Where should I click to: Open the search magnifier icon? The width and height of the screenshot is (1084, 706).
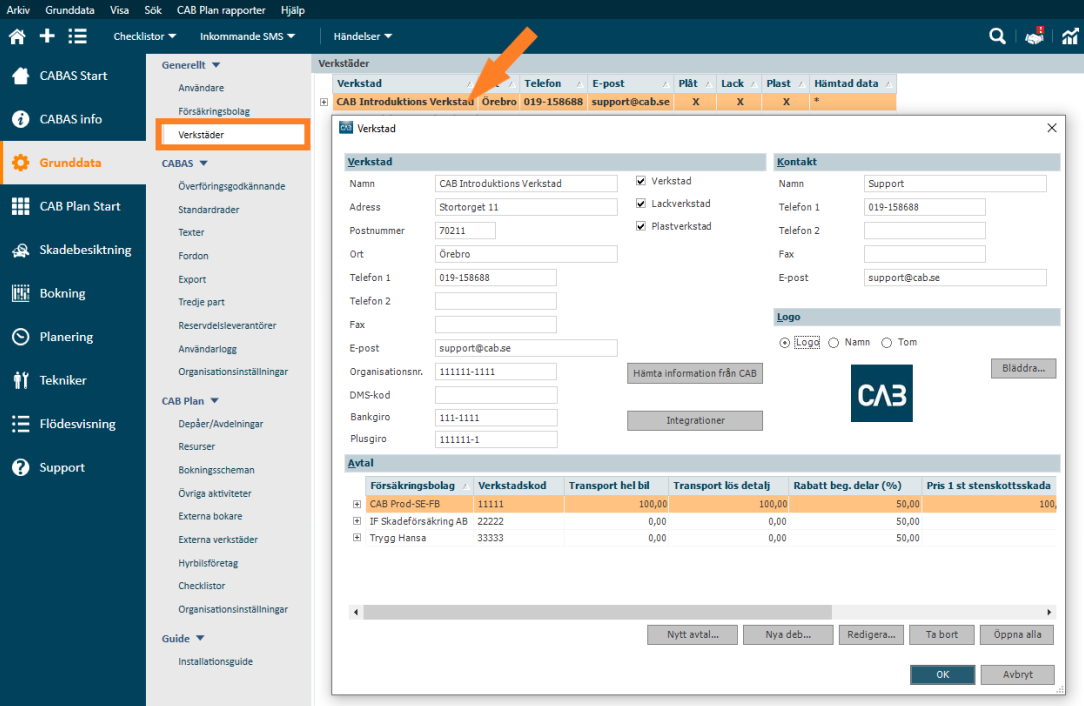(x=997, y=36)
